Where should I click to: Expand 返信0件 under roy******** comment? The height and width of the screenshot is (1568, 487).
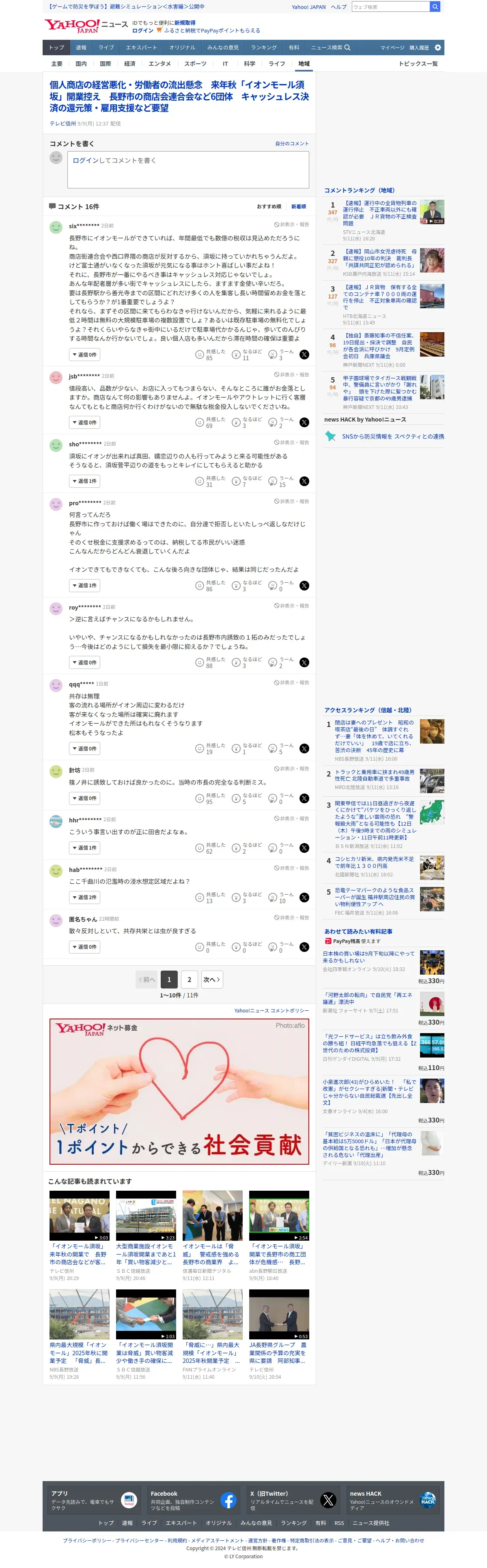84,662
